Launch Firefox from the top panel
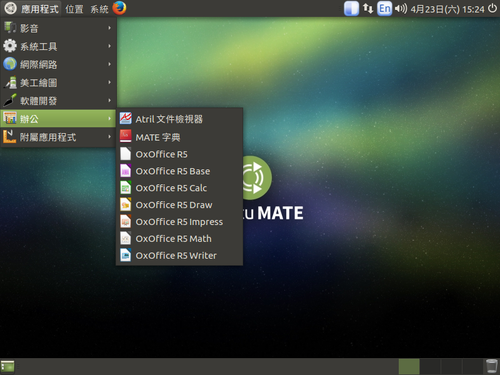This screenshot has height=375, width=500. 119,8
